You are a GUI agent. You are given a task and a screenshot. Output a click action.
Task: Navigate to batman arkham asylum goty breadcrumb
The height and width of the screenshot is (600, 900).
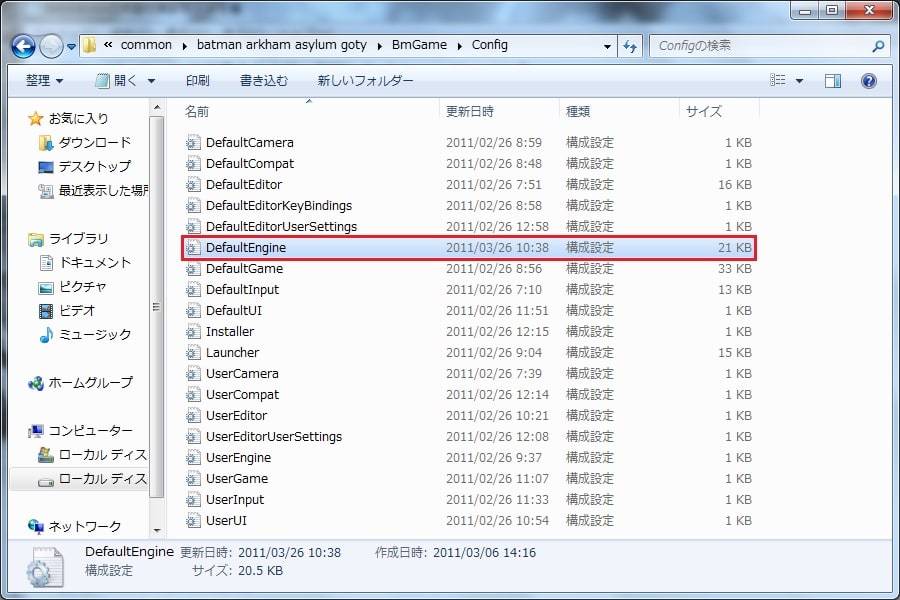281,45
